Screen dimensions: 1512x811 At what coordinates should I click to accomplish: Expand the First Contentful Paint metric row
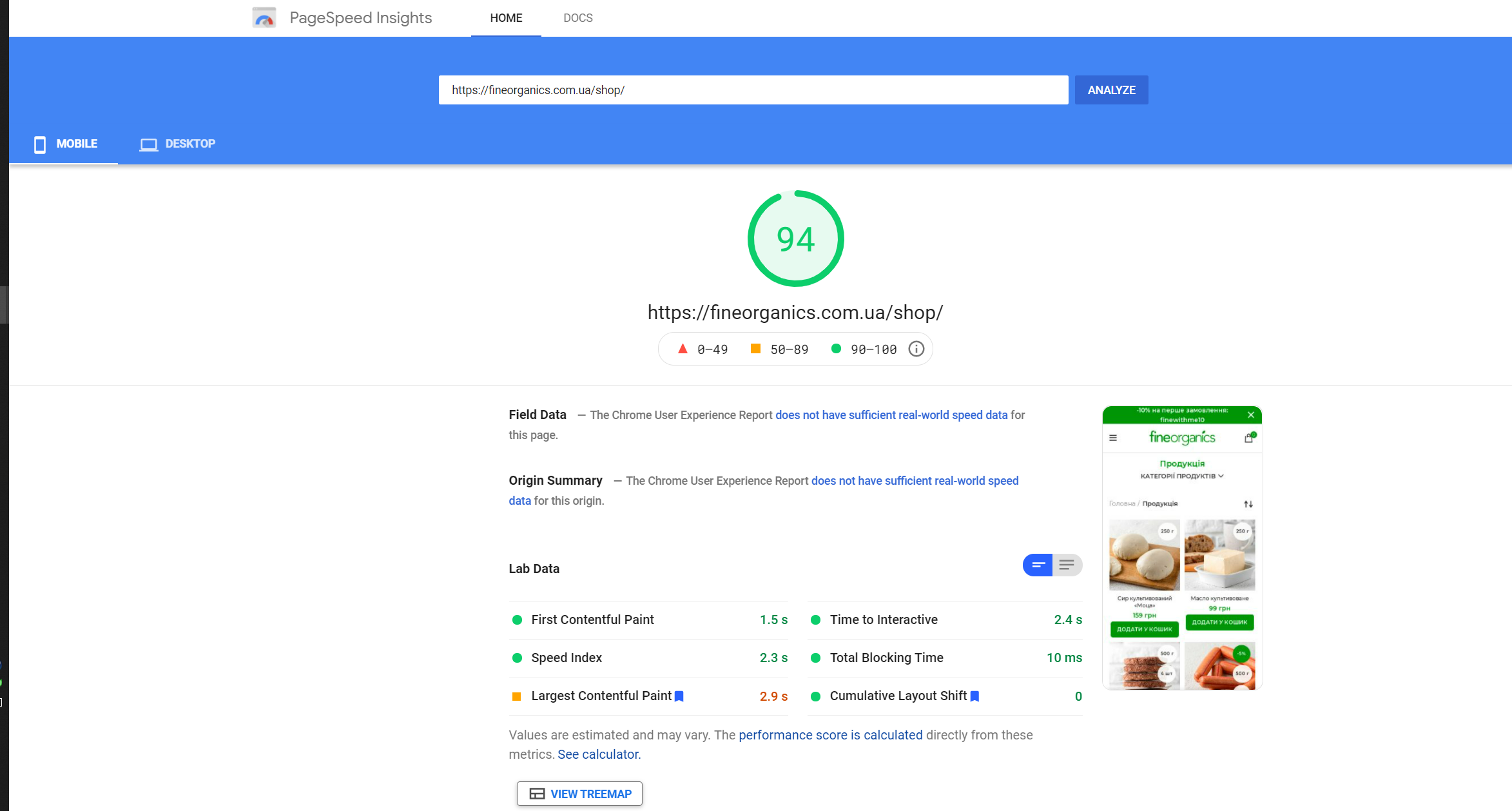[648, 620]
